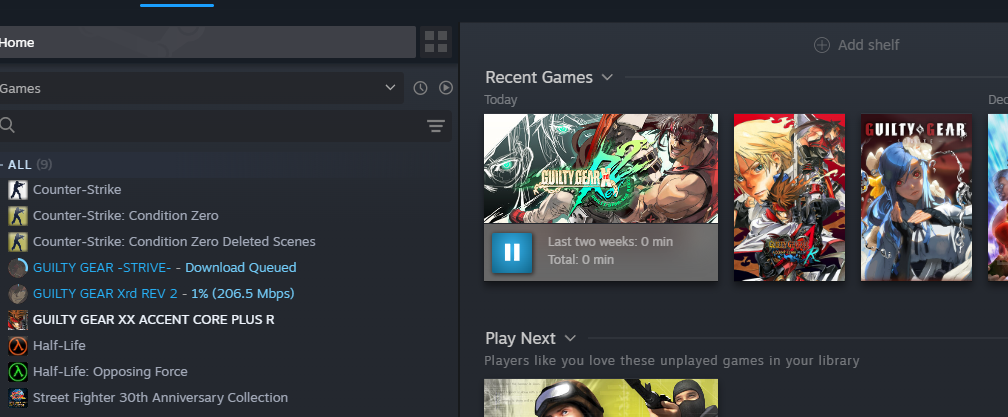This screenshot has height=417, width=1008.
Task: Click the GUILTY GEAR -STRIVE- download icon
Action: click(18, 267)
